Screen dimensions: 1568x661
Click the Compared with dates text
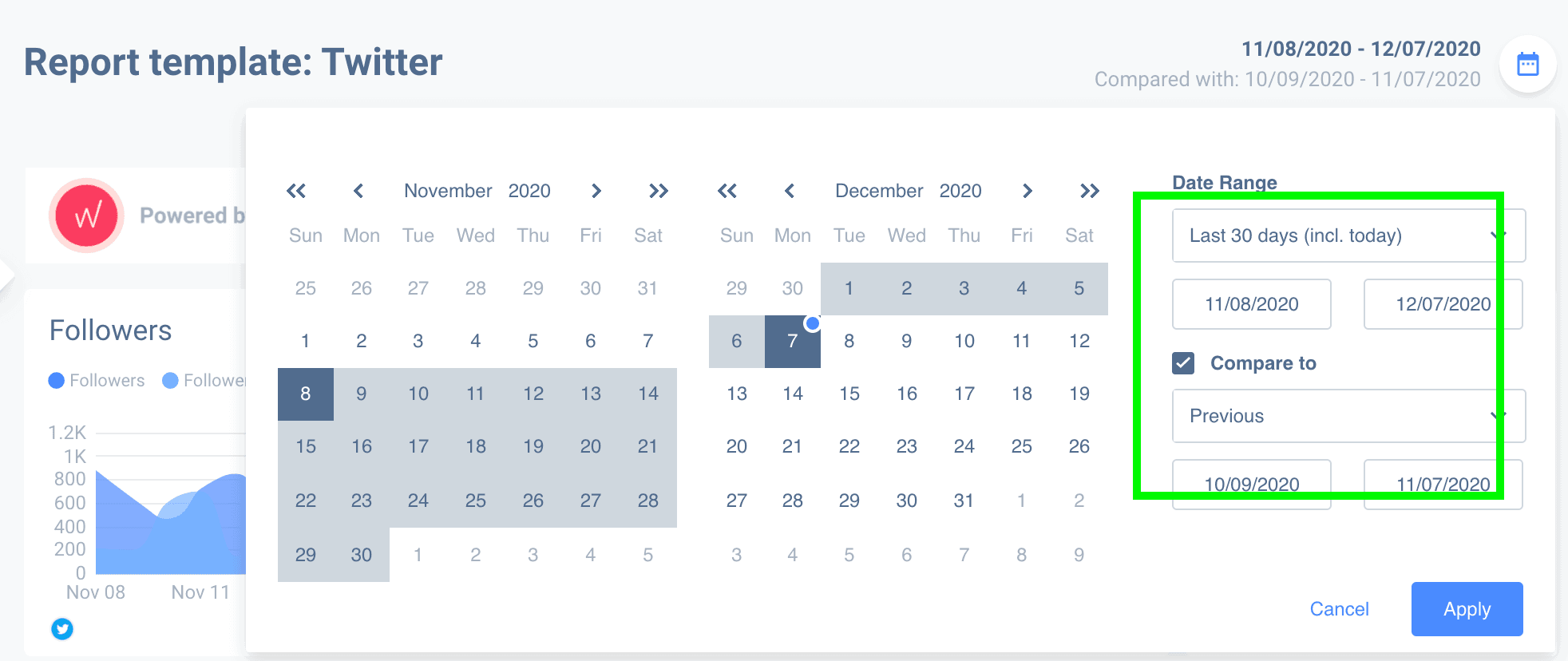pos(1288,79)
